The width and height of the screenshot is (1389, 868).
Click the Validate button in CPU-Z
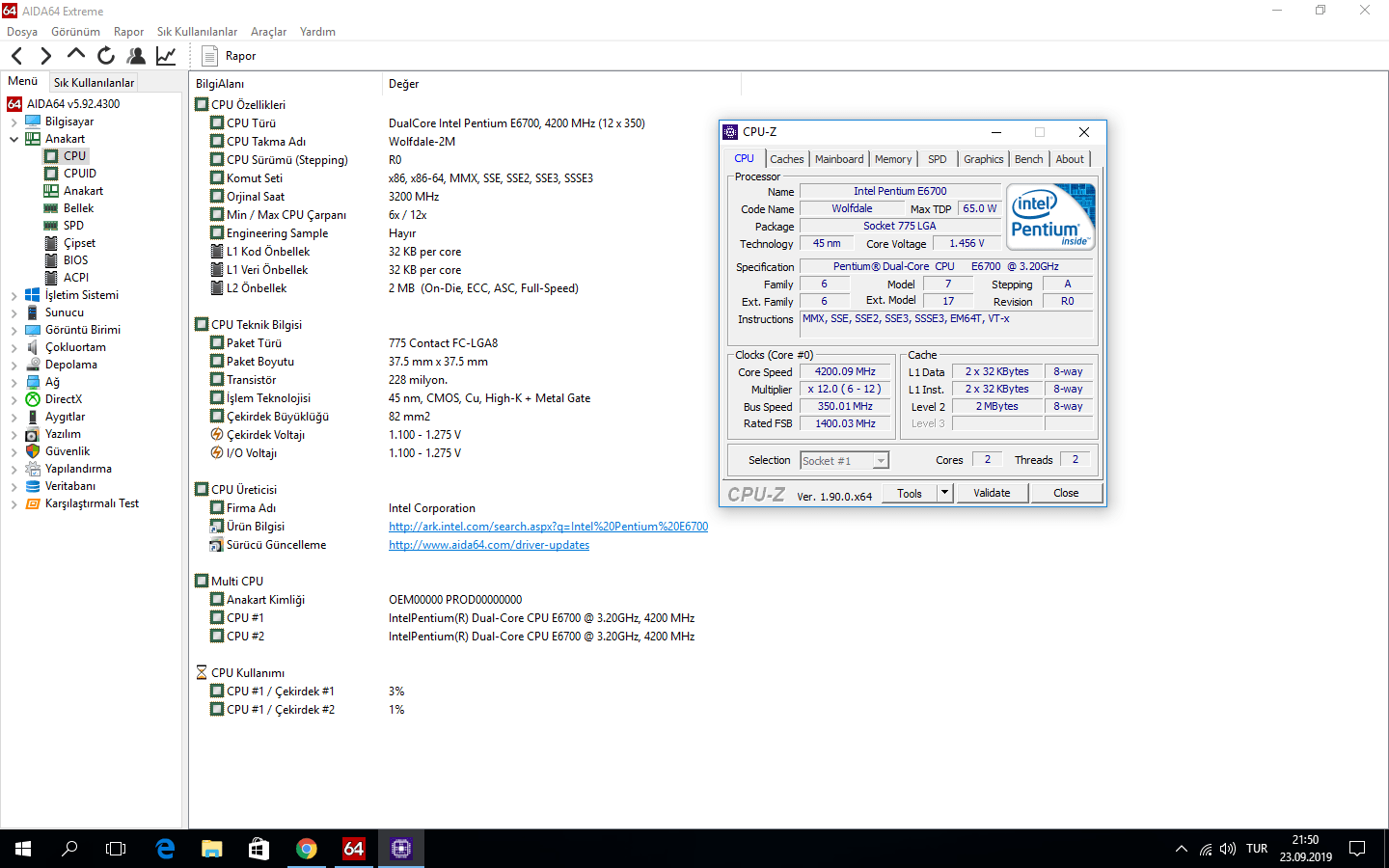pos(992,493)
